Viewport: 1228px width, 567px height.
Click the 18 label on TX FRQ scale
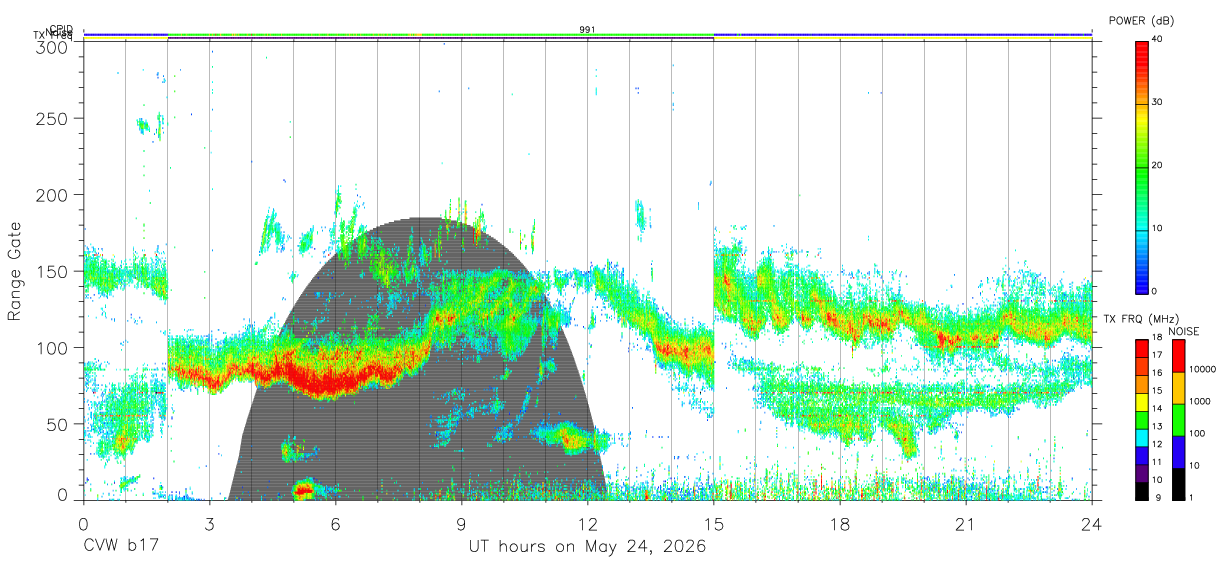[x=1157, y=338]
